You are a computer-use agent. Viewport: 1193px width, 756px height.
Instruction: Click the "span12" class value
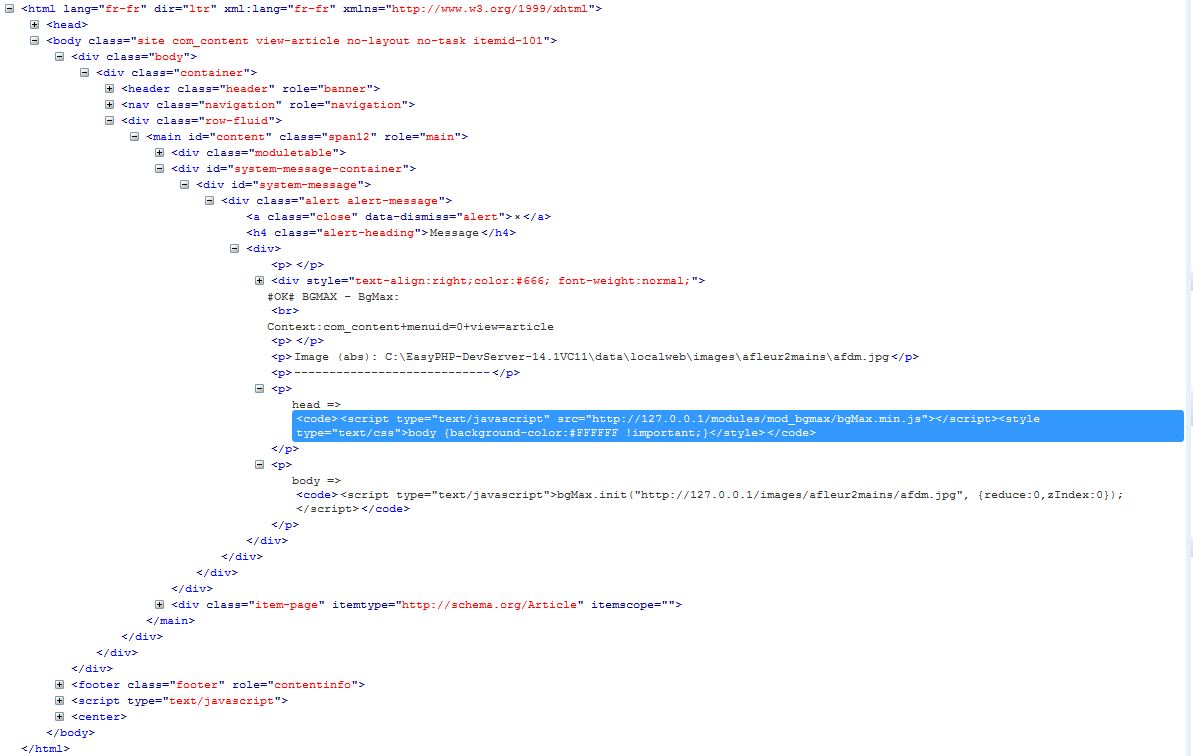(x=349, y=137)
